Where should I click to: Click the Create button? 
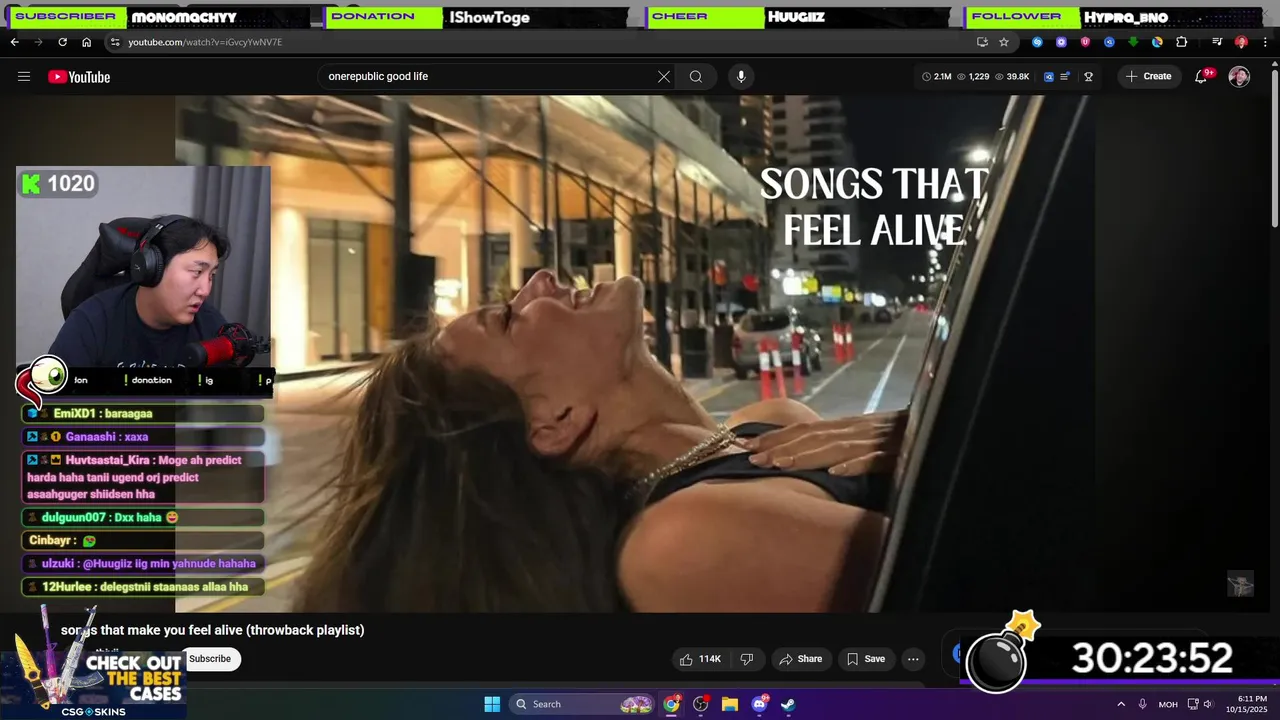[1148, 77]
